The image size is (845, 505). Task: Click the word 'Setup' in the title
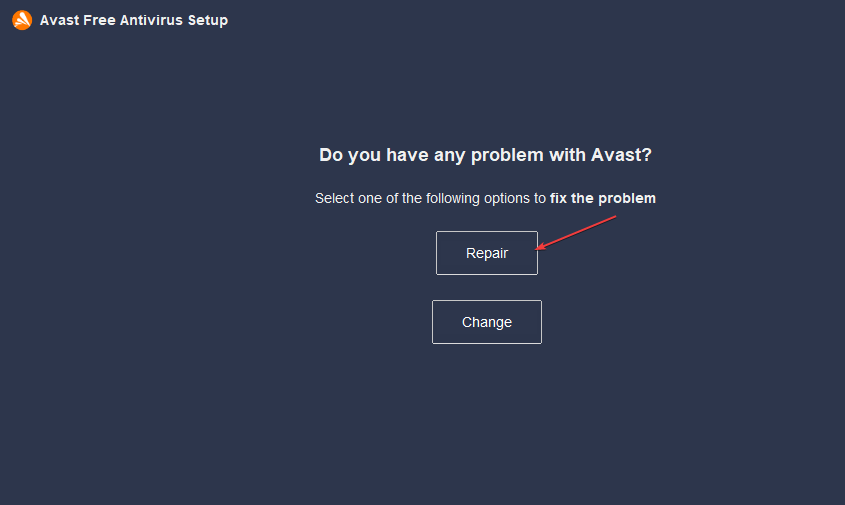207,20
